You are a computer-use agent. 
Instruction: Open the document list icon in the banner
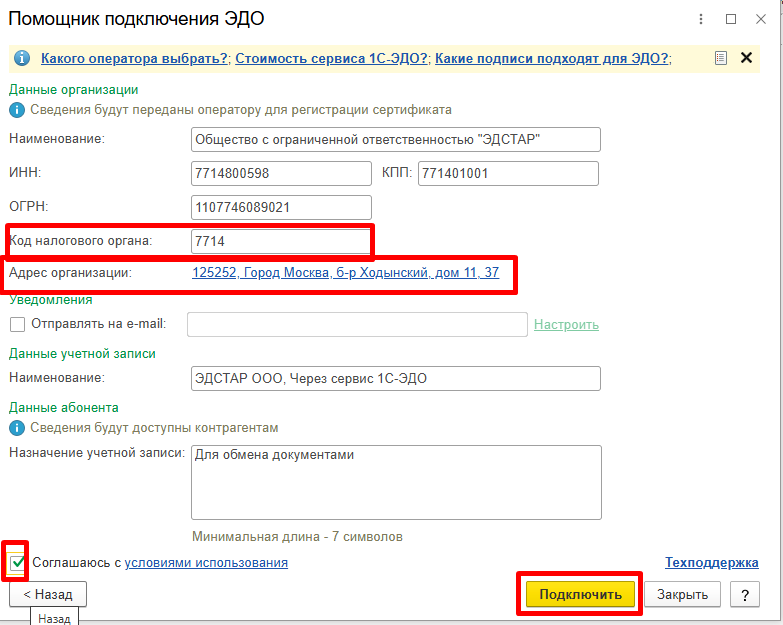point(721,58)
